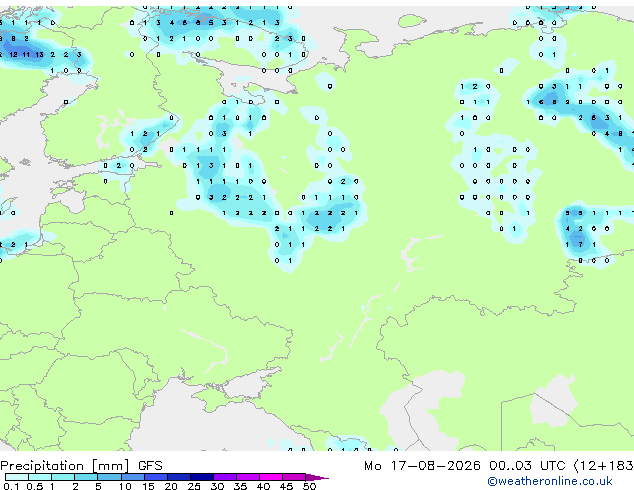The height and width of the screenshot is (490, 634).
Task: Click the '10' legend scale label
Action: [x=125, y=486]
